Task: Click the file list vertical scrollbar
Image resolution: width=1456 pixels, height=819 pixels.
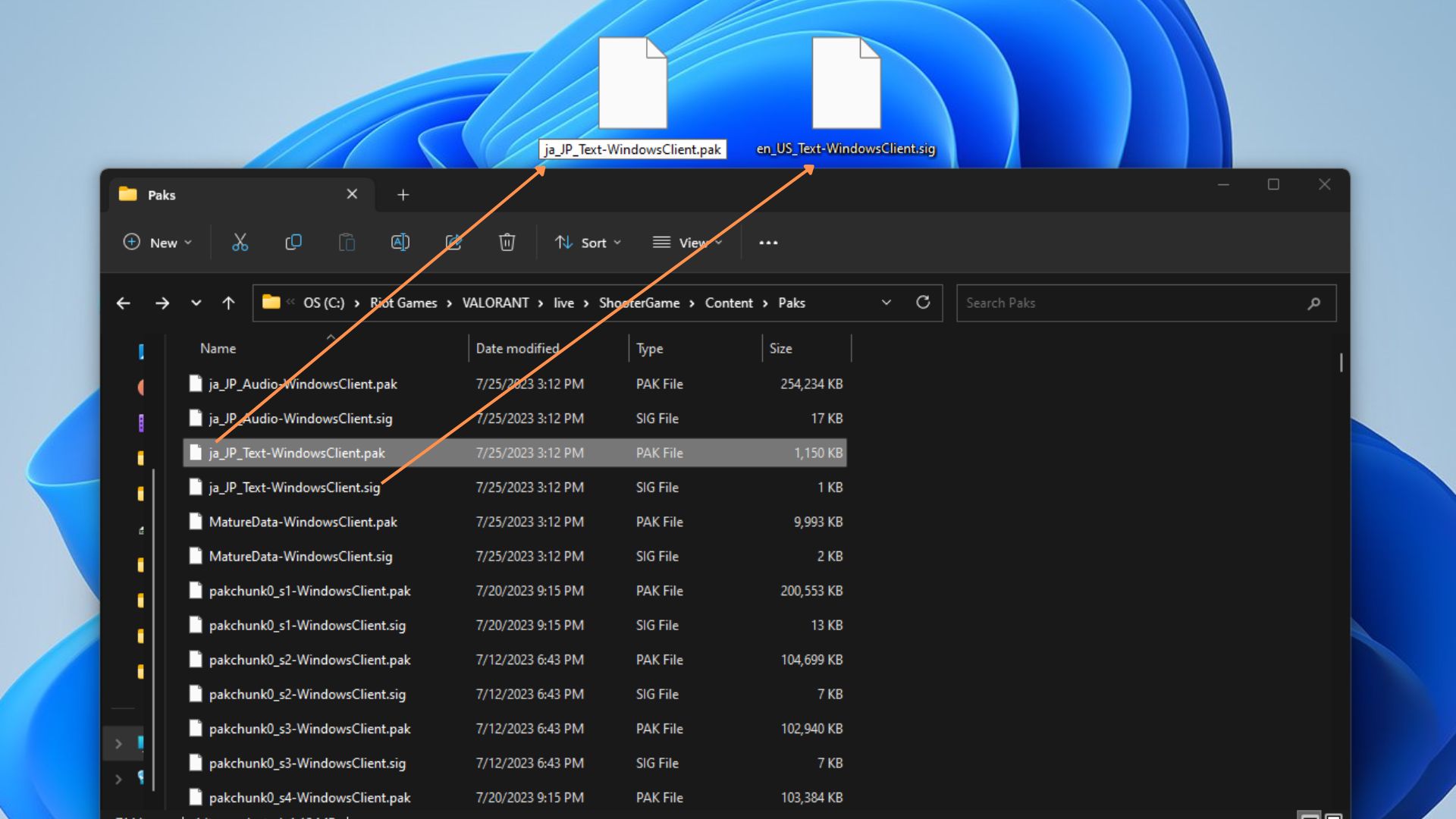Action: (1341, 362)
